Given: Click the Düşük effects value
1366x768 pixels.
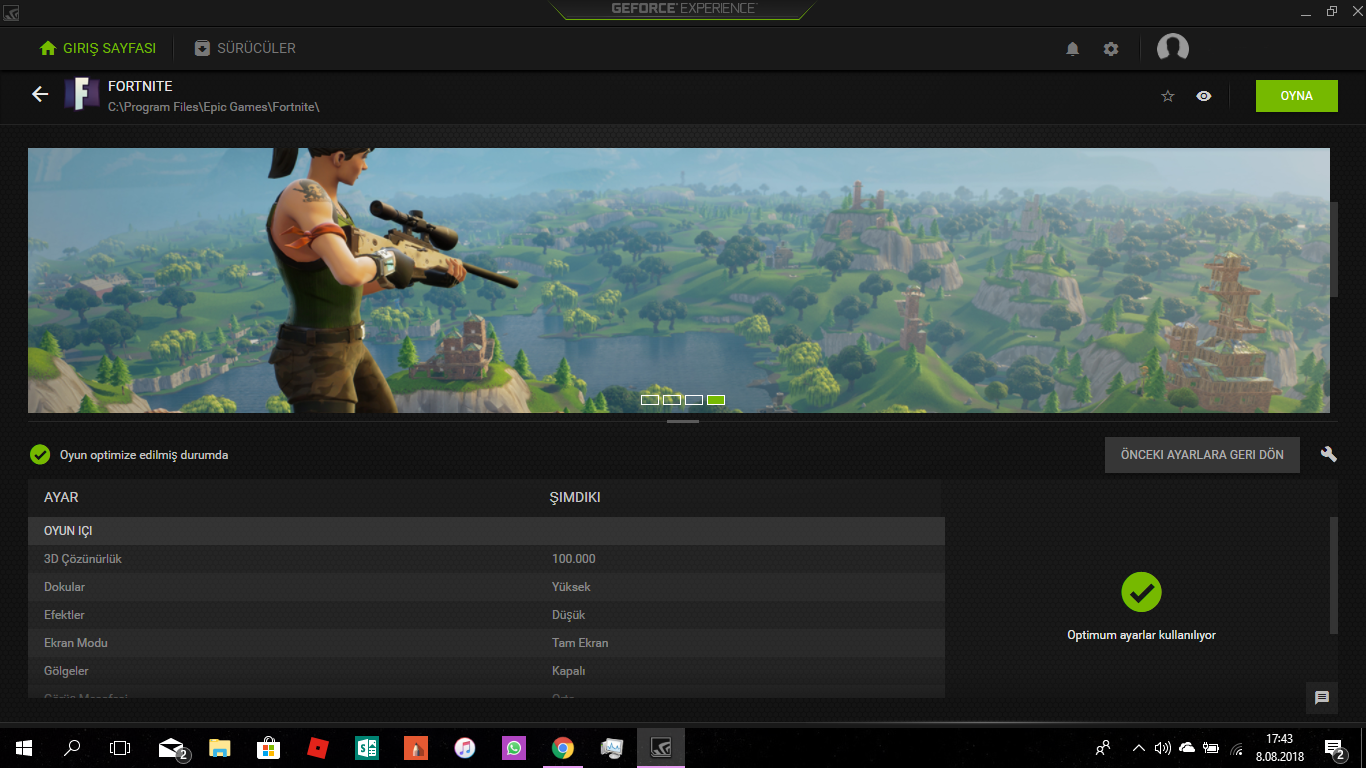Looking at the screenshot, I should pyautogui.click(x=569, y=615).
